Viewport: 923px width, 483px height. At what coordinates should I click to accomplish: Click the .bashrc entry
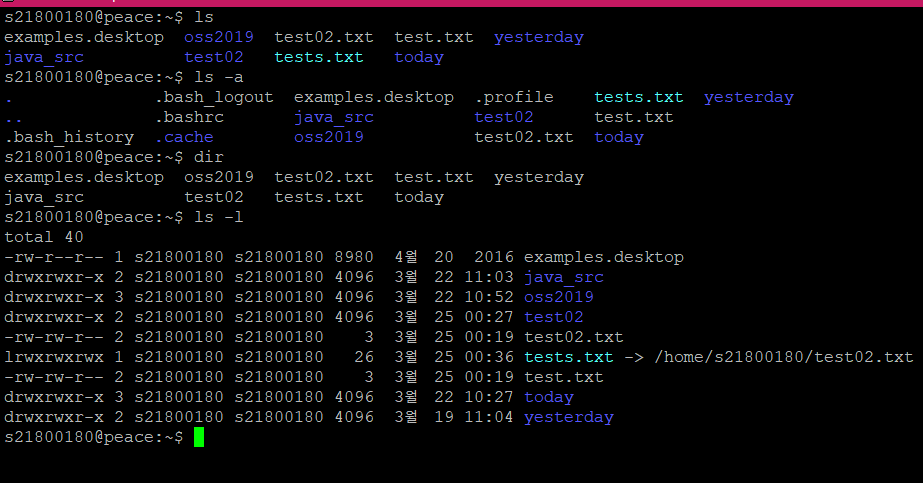190,117
